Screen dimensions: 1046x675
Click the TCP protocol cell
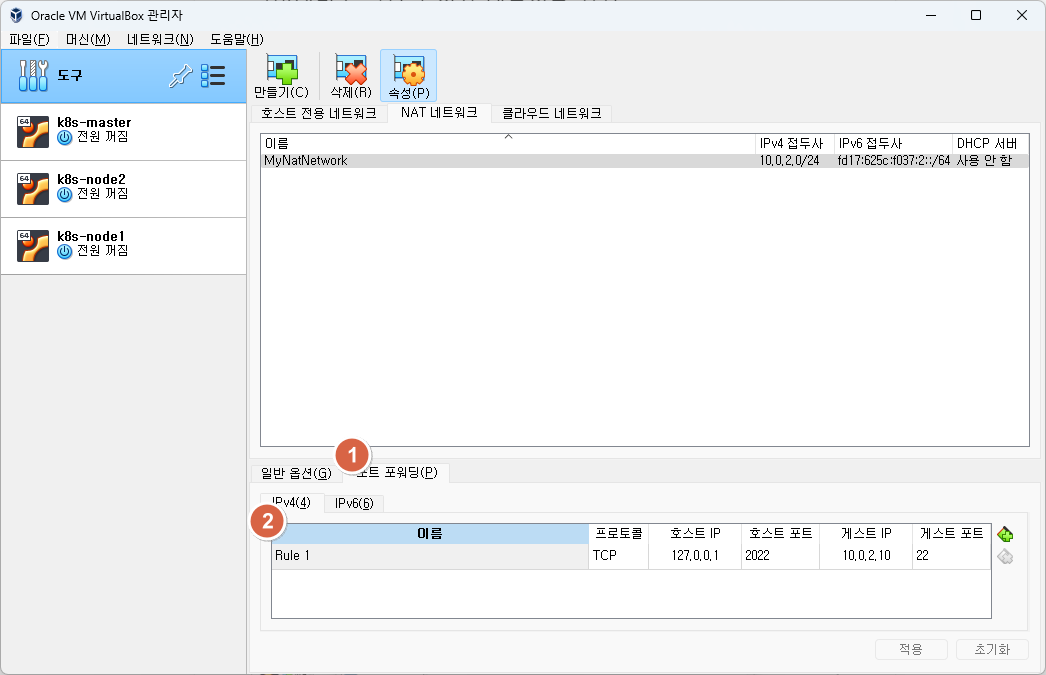pos(618,556)
